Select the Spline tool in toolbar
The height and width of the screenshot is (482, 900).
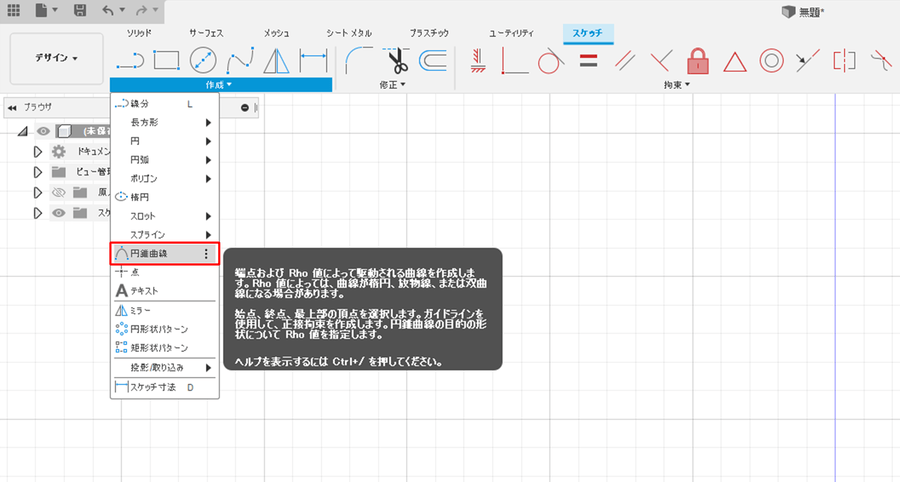click(x=240, y=61)
